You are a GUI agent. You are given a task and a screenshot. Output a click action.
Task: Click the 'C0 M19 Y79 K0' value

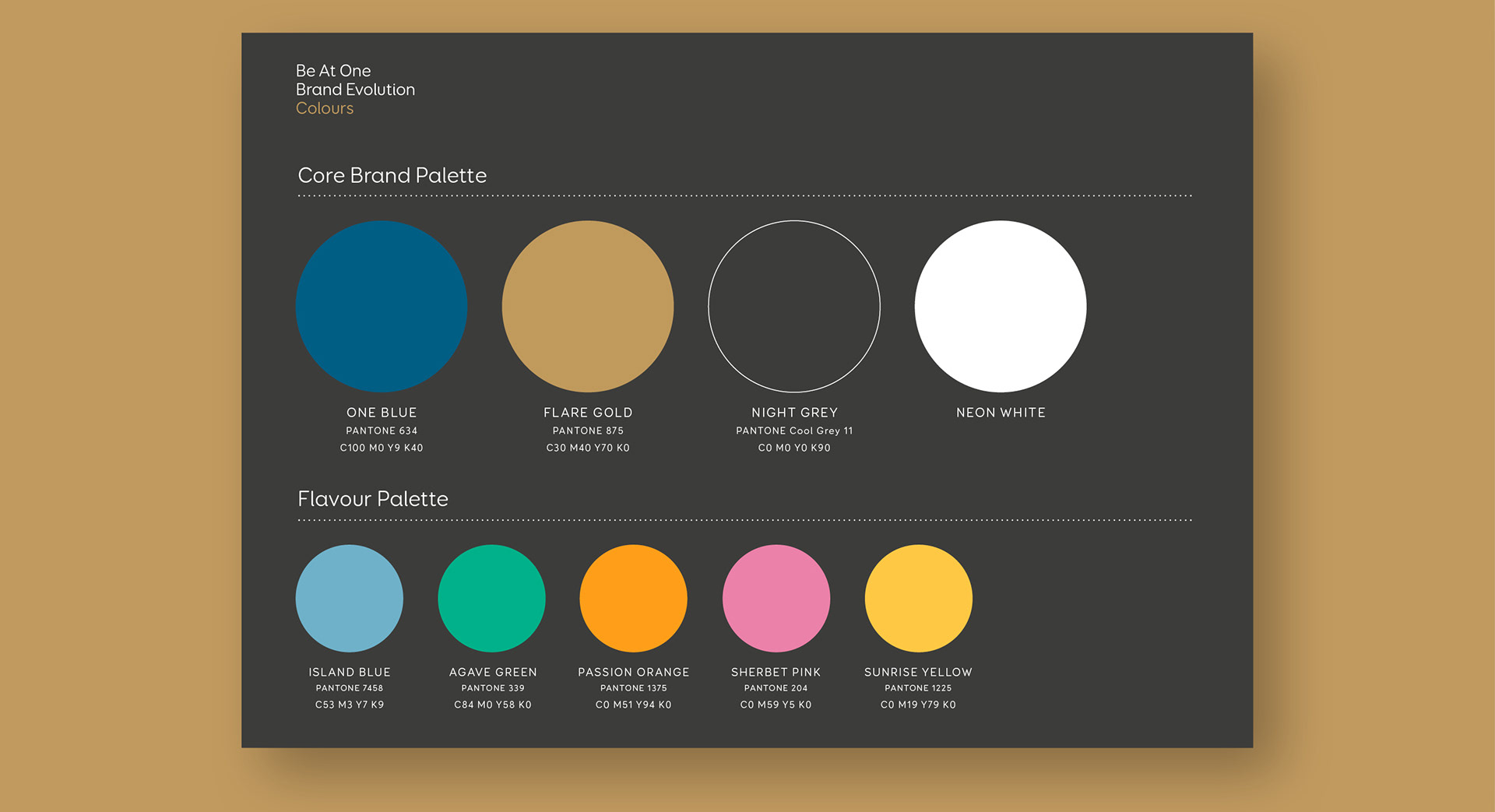coord(919,705)
